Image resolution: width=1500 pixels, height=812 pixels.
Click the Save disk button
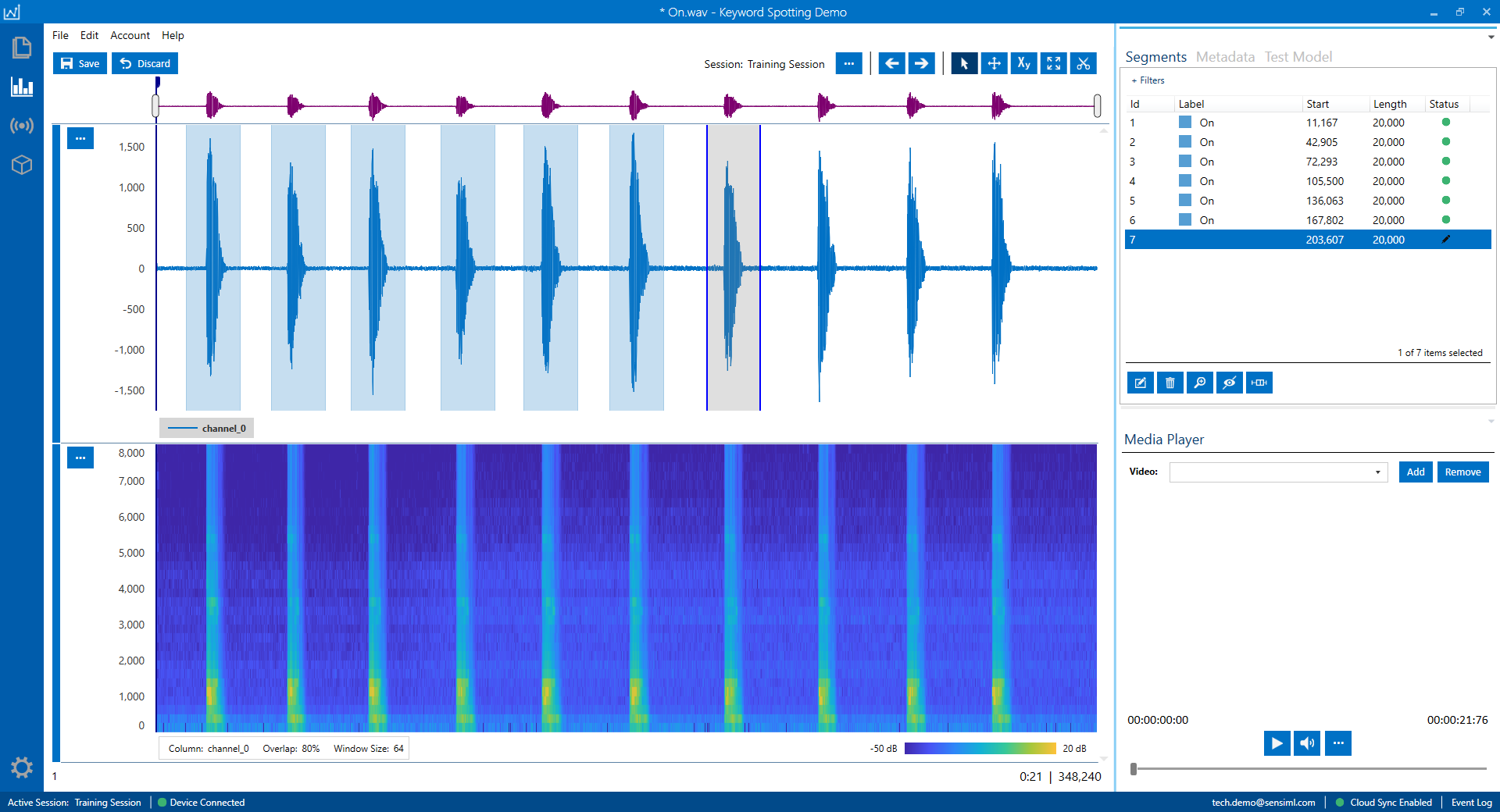pyautogui.click(x=80, y=63)
